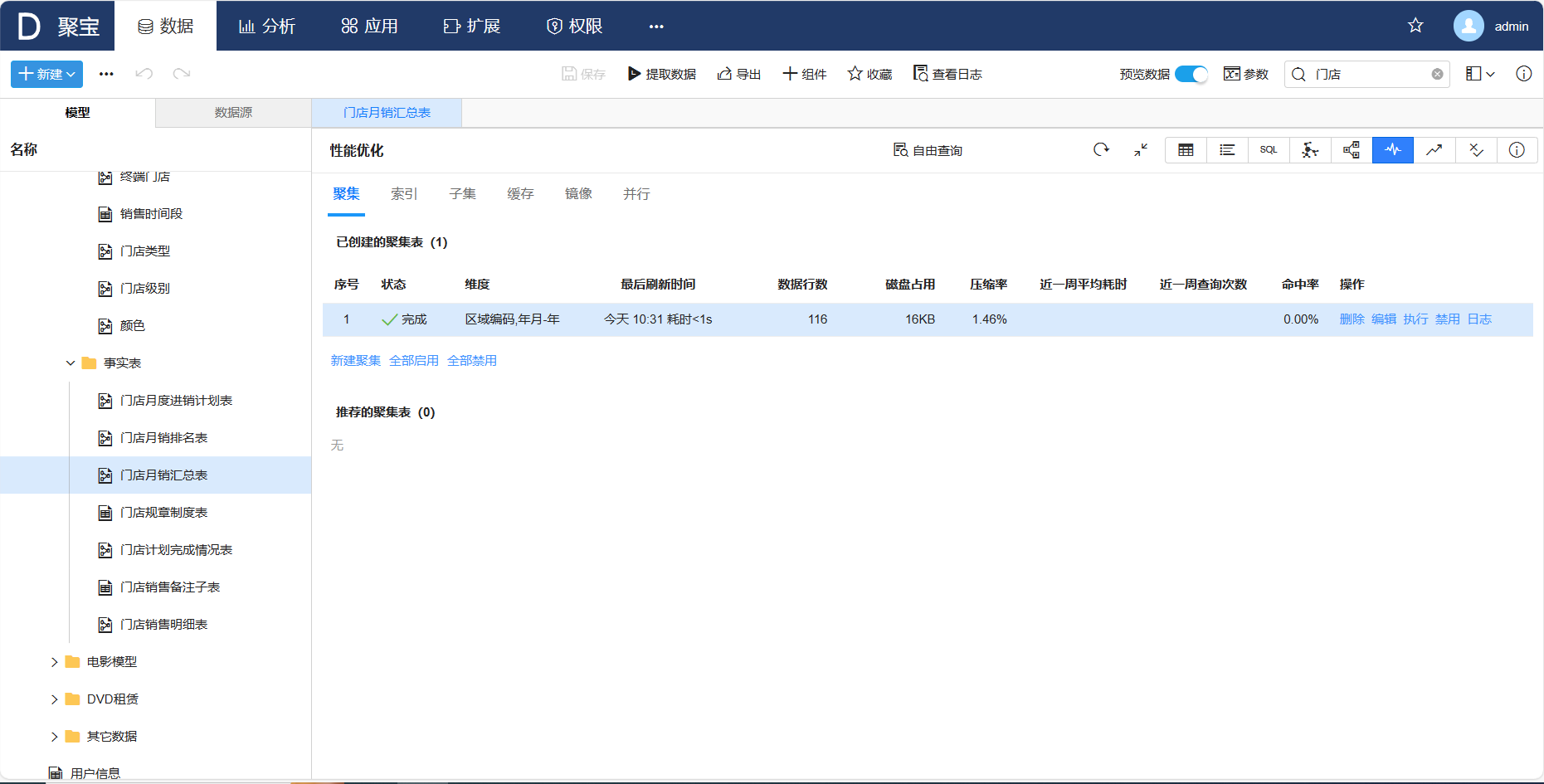Image resolution: width=1544 pixels, height=784 pixels.
Task: Click the refresh icon in performance panel
Action: pos(1101,150)
